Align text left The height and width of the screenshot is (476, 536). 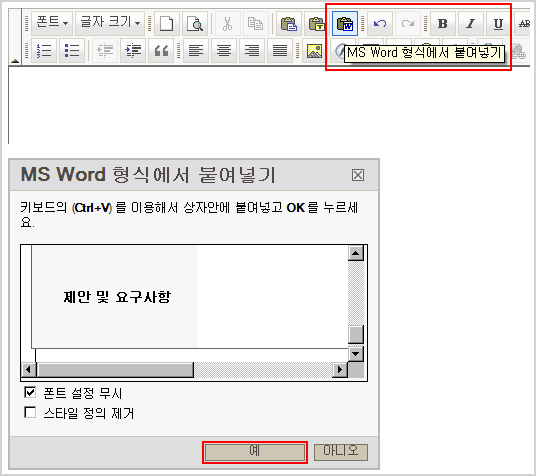click(x=196, y=51)
